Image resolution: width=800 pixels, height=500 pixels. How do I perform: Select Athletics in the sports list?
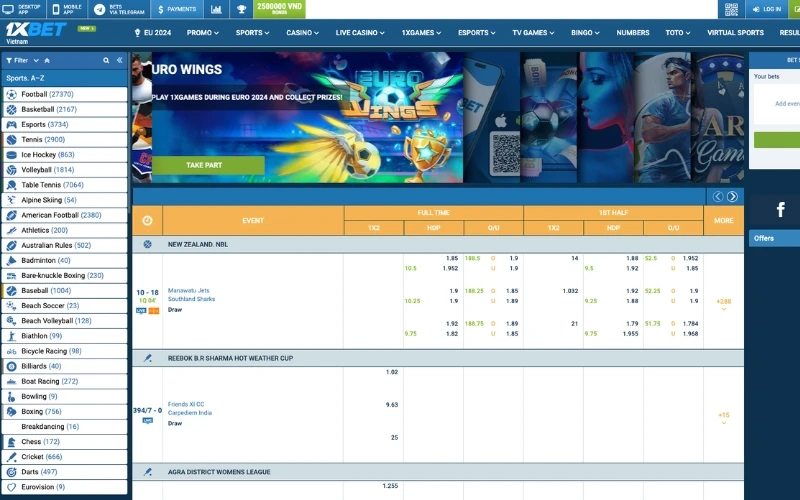64,230
